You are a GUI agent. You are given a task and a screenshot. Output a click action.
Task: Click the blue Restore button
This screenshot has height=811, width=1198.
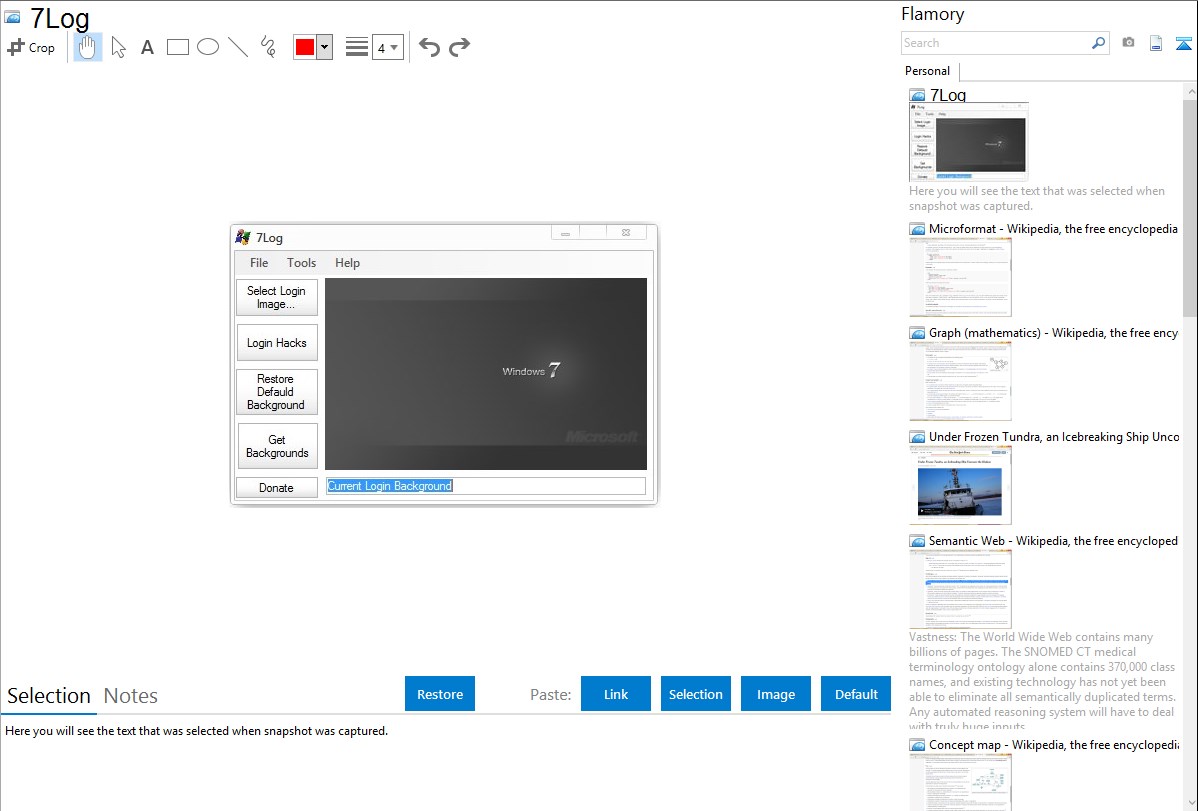tap(440, 694)
